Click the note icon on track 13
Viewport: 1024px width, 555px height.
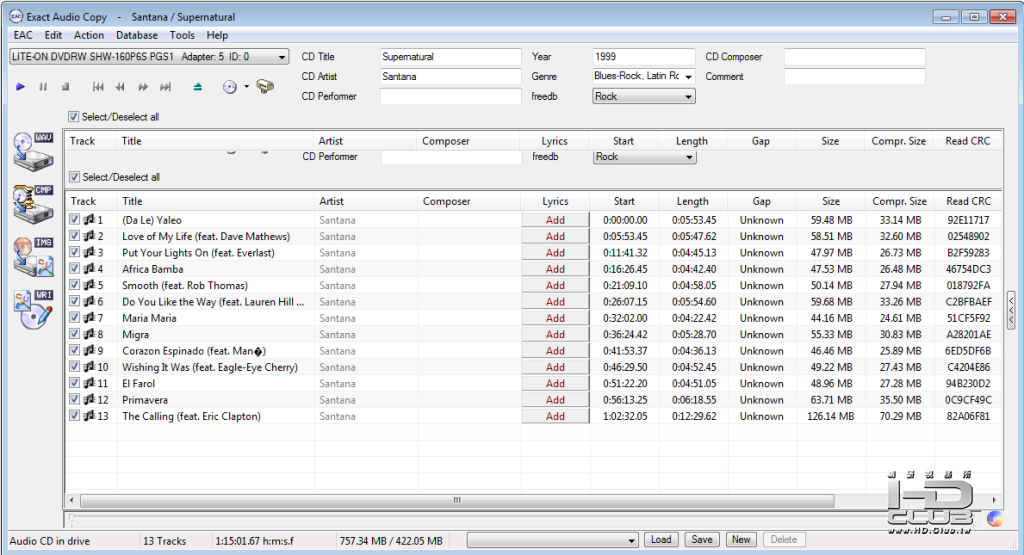[89, 415]
